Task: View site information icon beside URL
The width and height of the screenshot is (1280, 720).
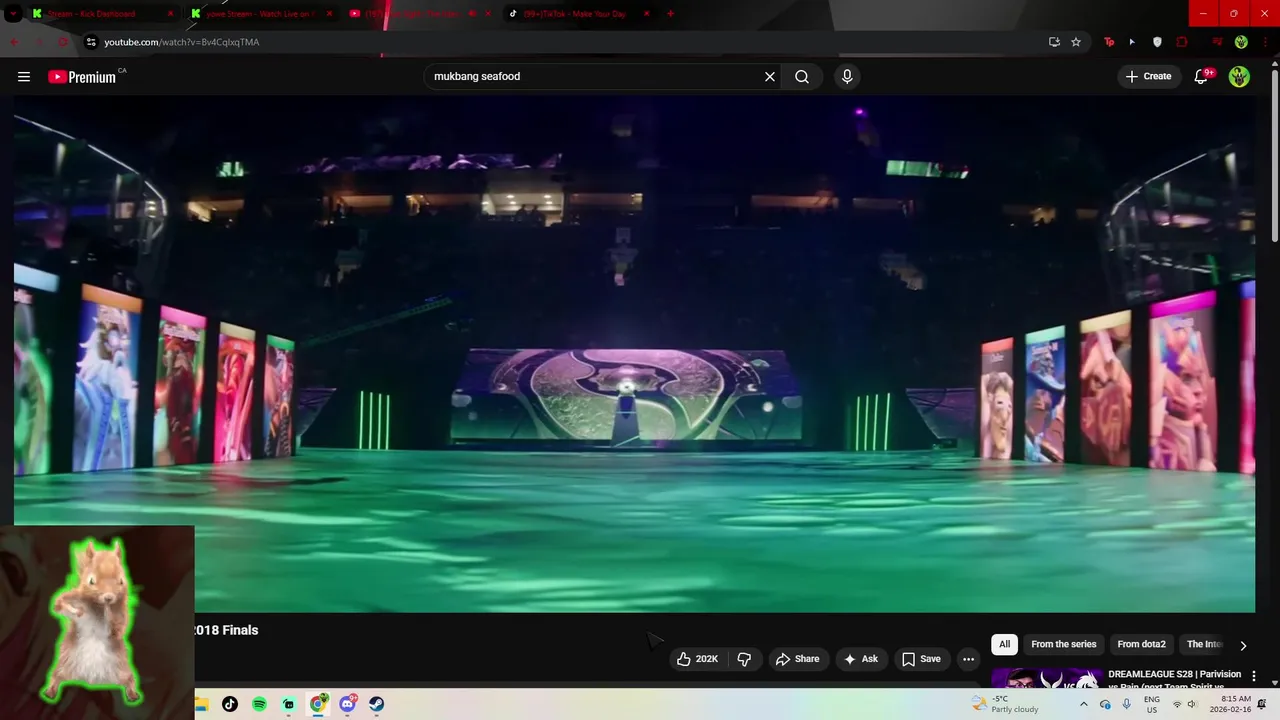Action: [x=91, y=42]
